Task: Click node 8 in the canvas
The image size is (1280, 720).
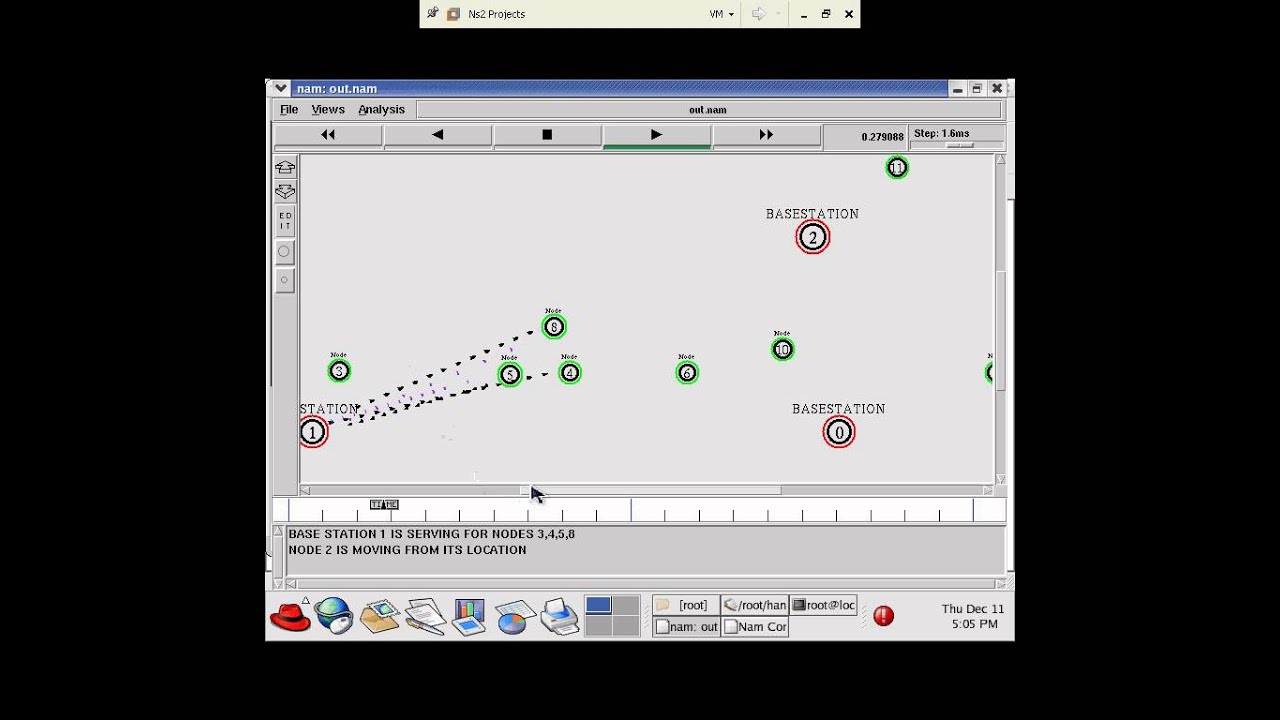Action: [554, 327]
